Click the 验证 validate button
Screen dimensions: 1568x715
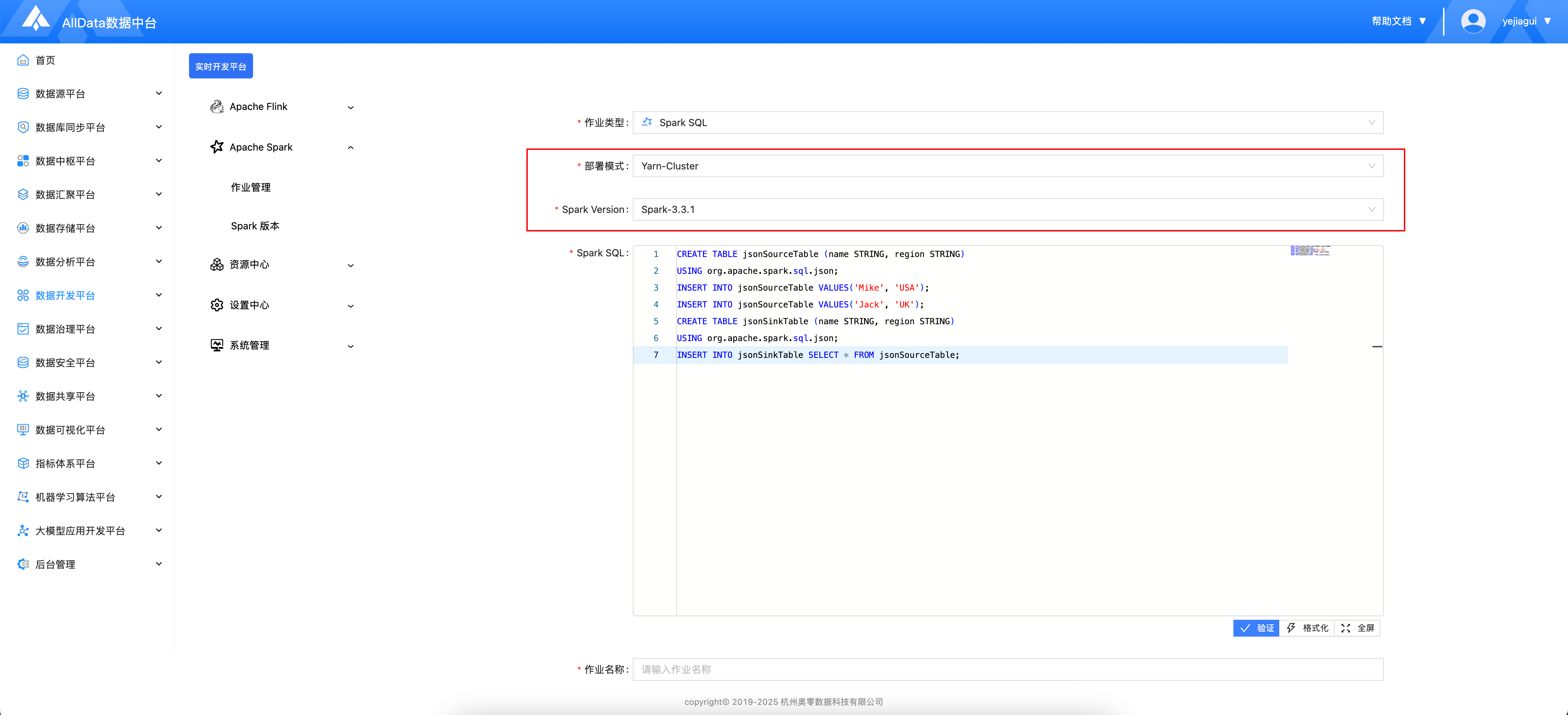(x=1256, y=628)
